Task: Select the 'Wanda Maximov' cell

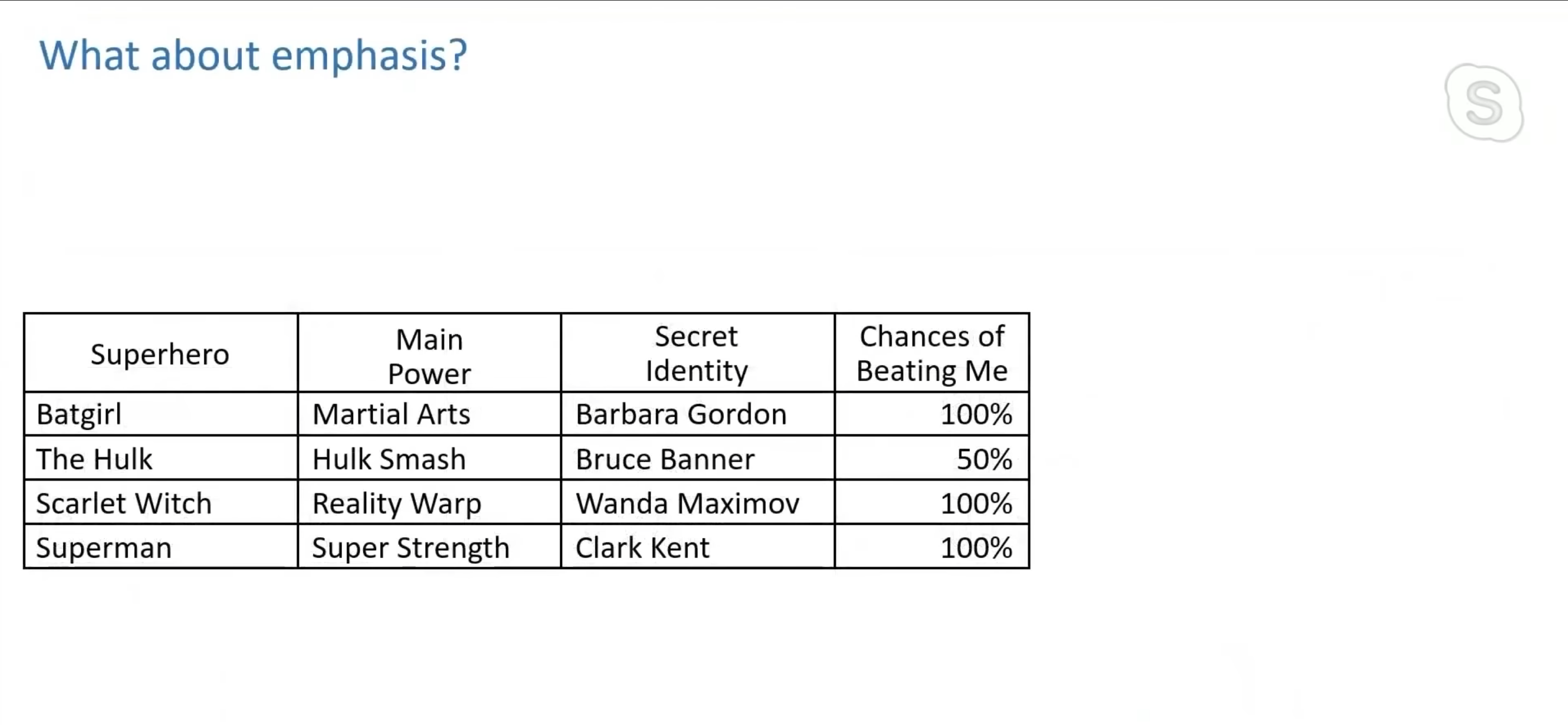Action: tap(697, 503)
